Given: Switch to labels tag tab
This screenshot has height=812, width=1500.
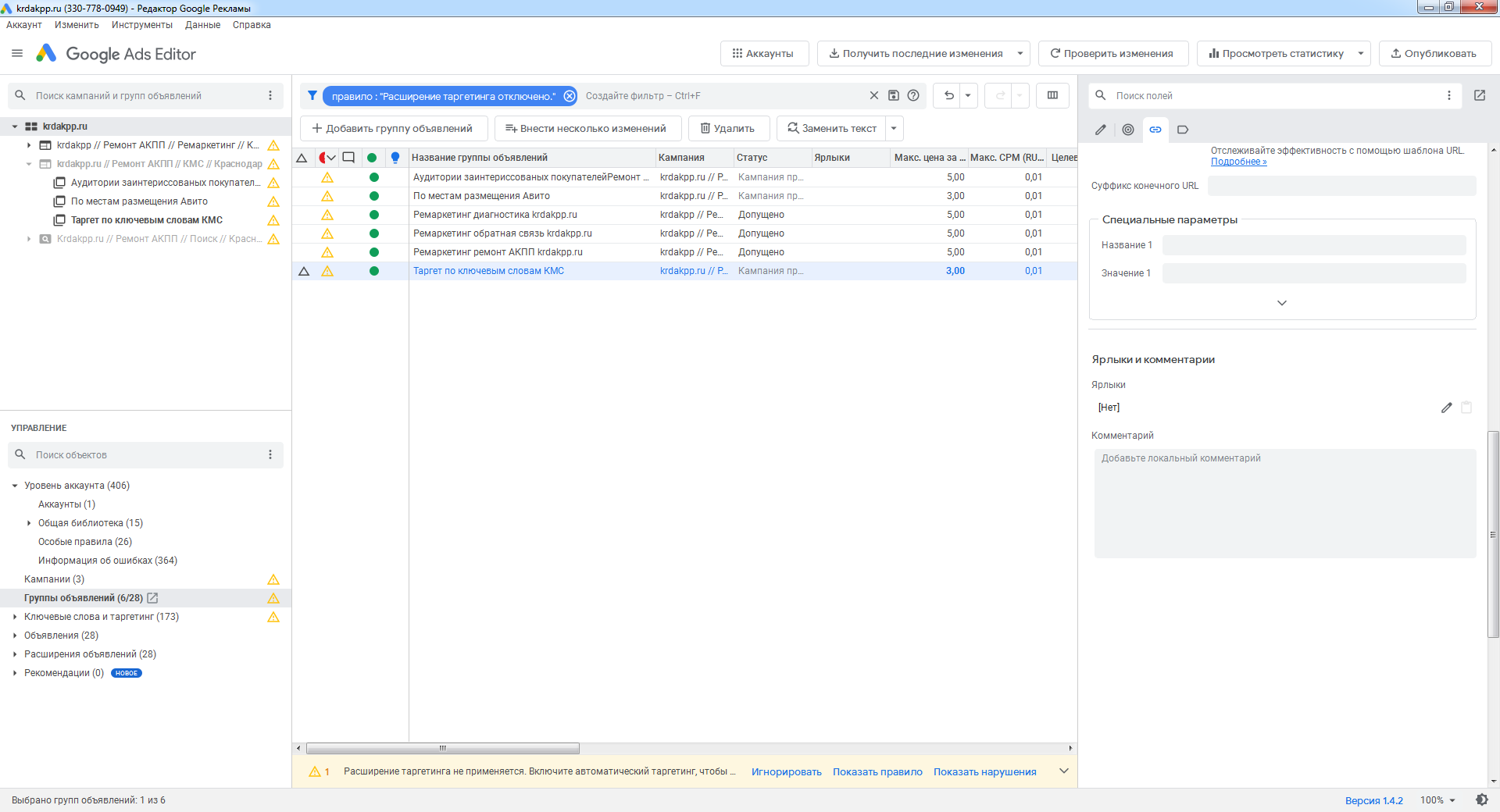Looking at the screenshot, I should [1183, 130].
